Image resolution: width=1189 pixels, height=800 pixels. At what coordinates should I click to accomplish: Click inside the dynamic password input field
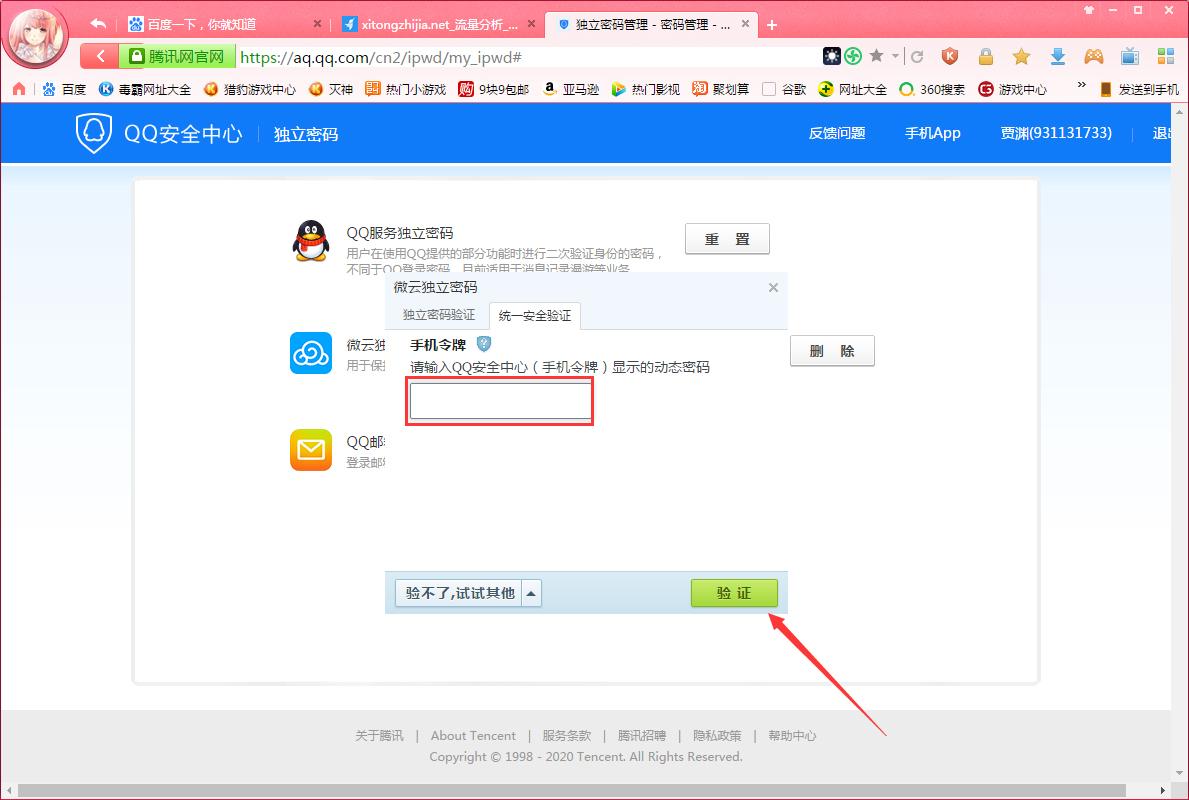[x=499, y=400]
